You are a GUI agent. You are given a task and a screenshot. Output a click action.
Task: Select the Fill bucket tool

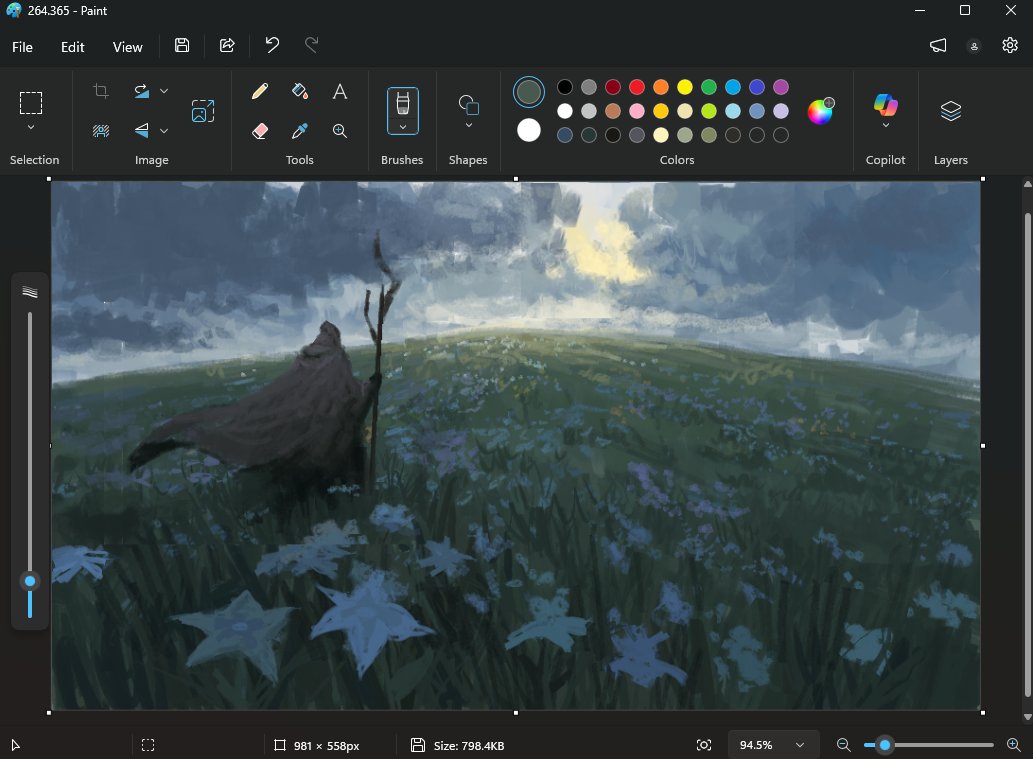point(300,91)
